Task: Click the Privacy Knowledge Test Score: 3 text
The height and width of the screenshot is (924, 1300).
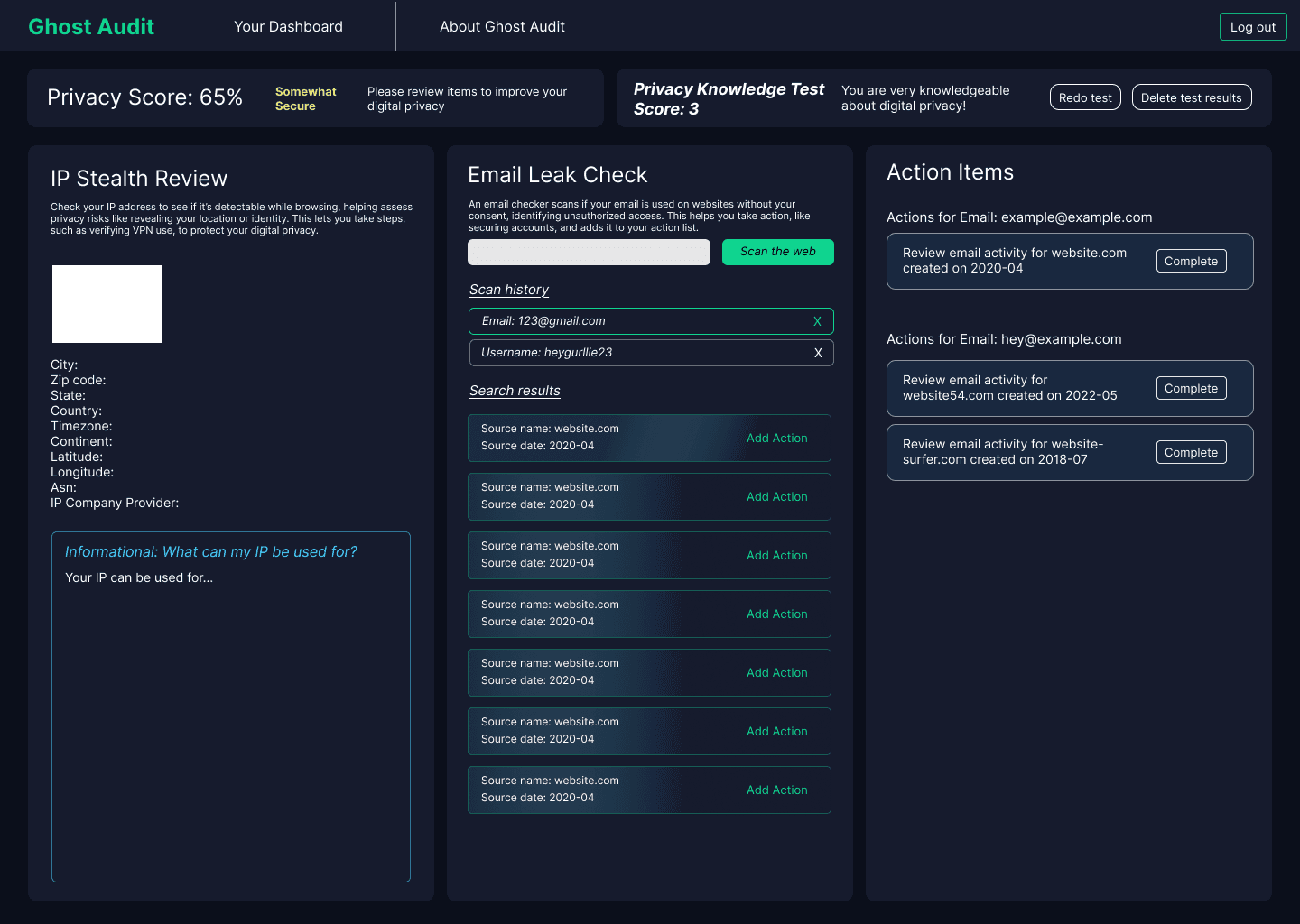Action: click(729, 98)
